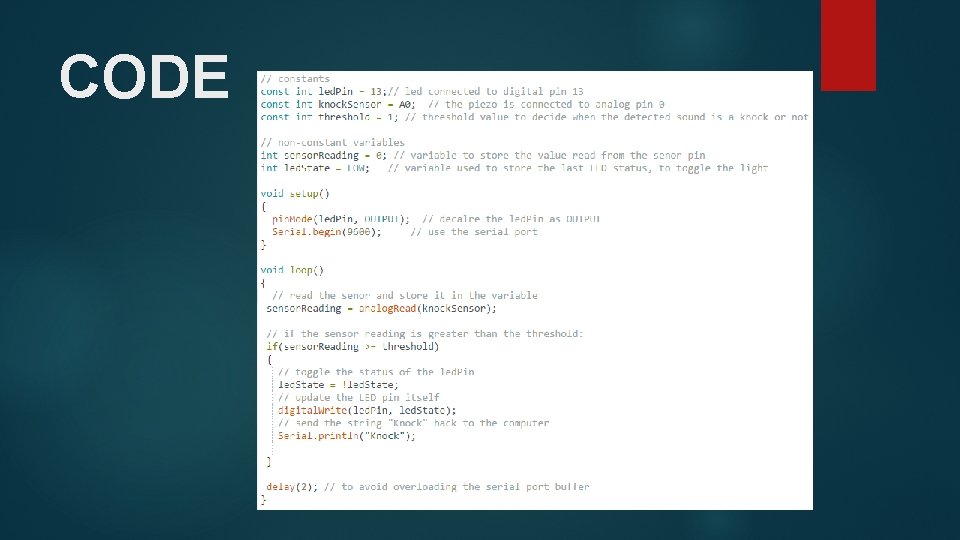The height and width of the screenshot is (540, 960).
Task: Click the 'digitalWrite(ledPin, ledState)' line
Action: coord(367,410)
